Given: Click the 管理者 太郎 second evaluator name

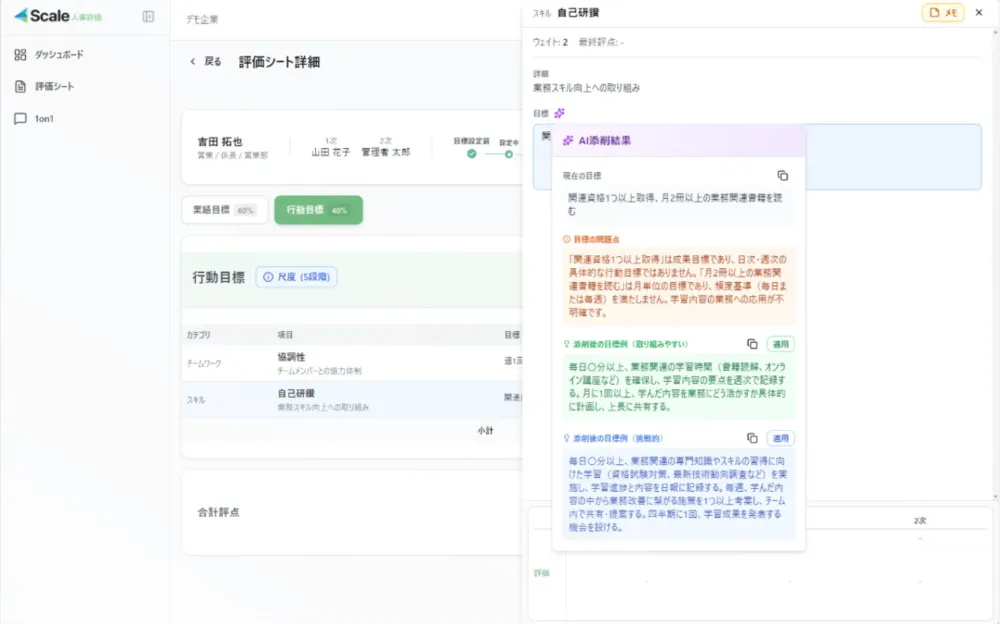Looking at the screenshot, I should pyautogui.click(x=386, y=152).
